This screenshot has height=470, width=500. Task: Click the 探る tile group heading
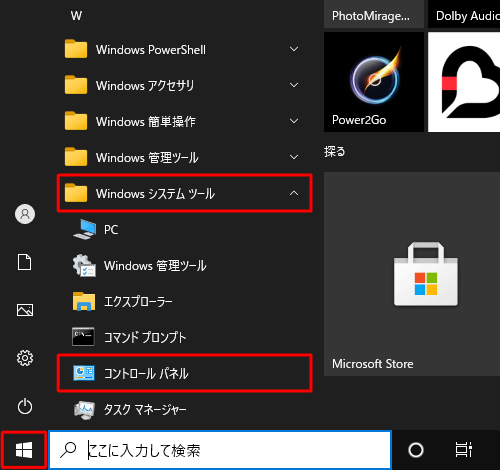pyautogui.click(x=335, y=152)
